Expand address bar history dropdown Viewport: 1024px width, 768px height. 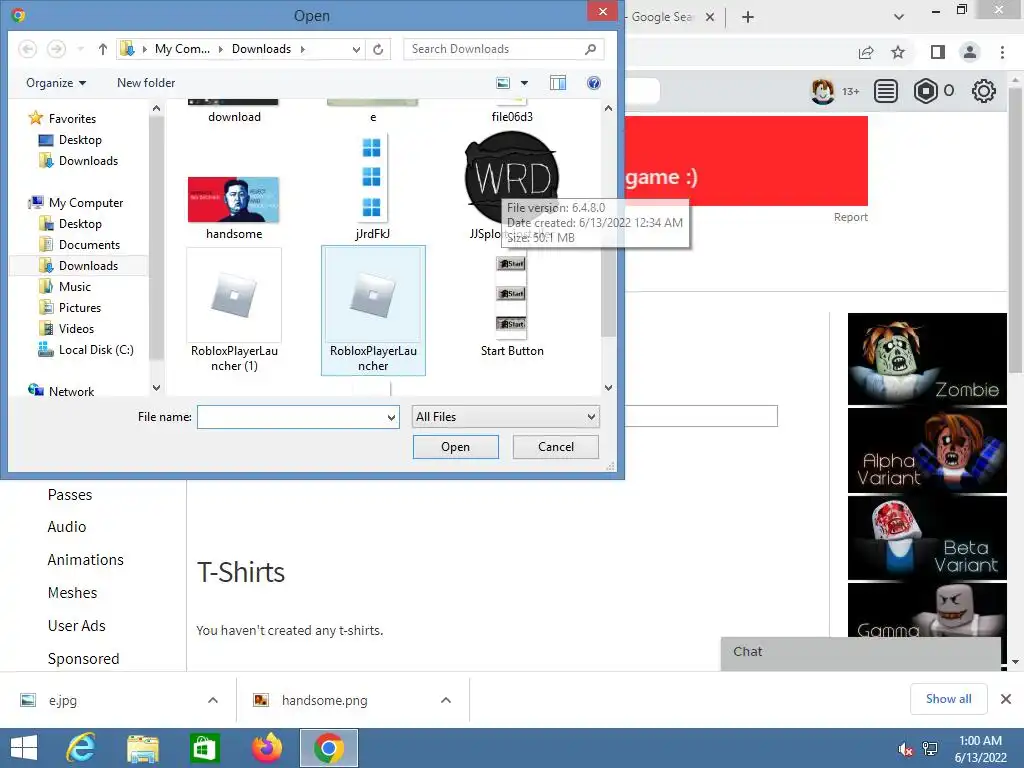[x=356, y=49]
